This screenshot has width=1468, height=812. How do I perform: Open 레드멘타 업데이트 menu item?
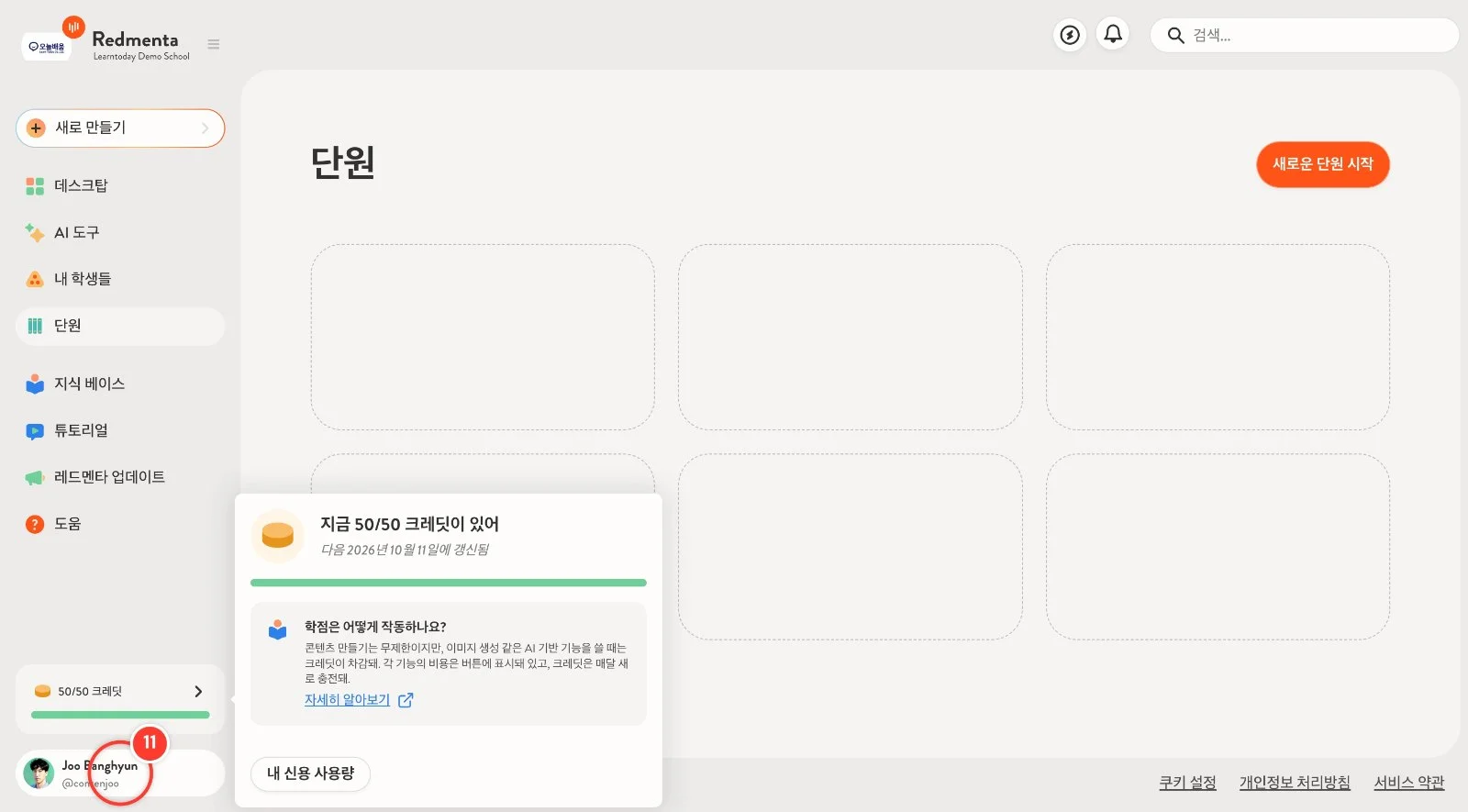pyautogui.click(x=120, y=477)
